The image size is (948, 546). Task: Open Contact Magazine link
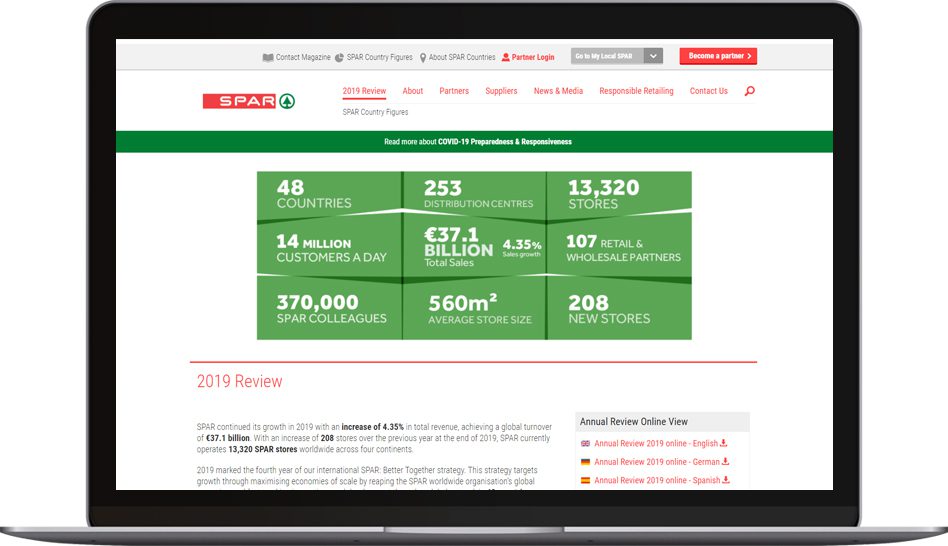pos(303,57)
